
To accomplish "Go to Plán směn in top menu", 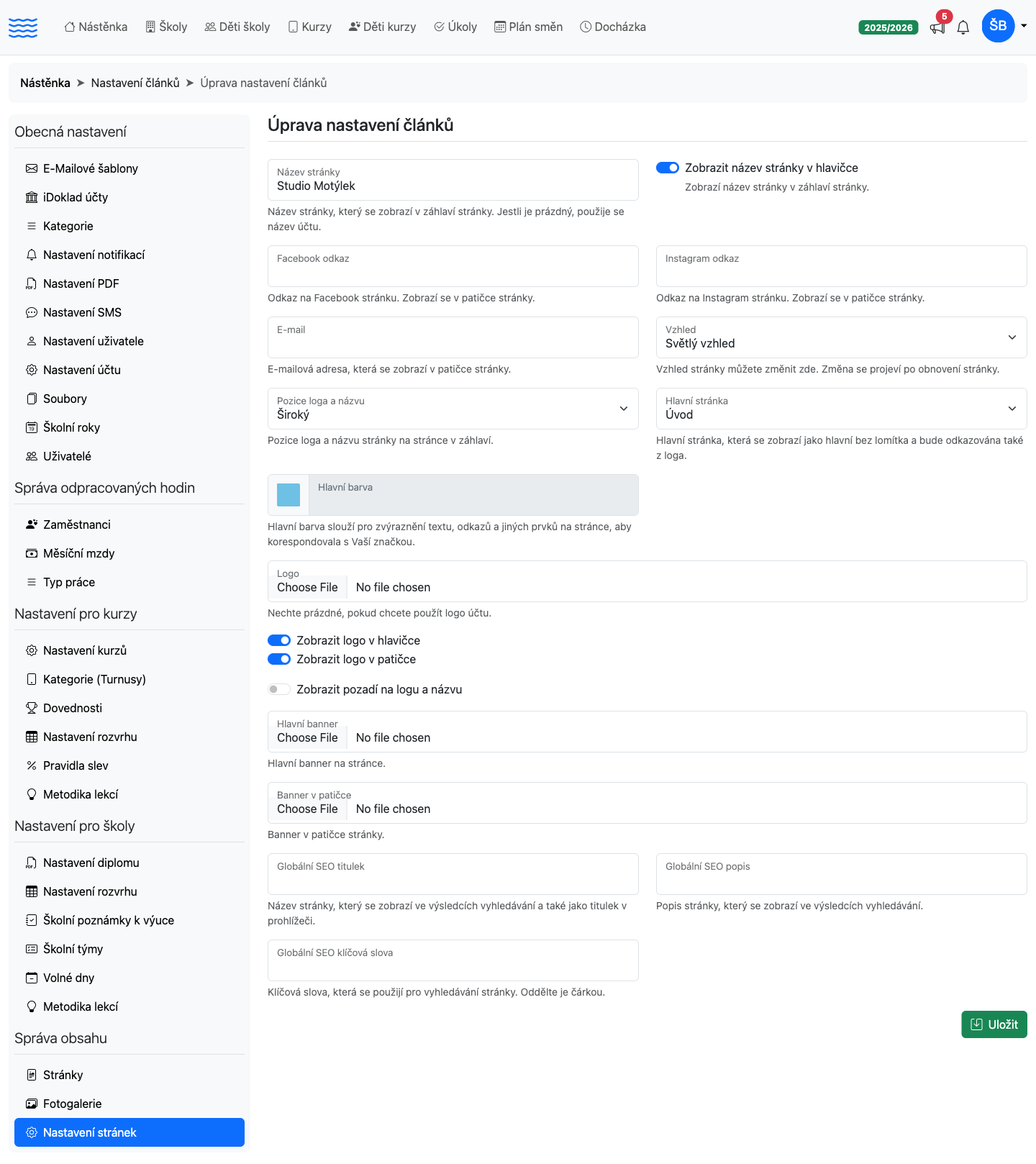I will point(528,27).
